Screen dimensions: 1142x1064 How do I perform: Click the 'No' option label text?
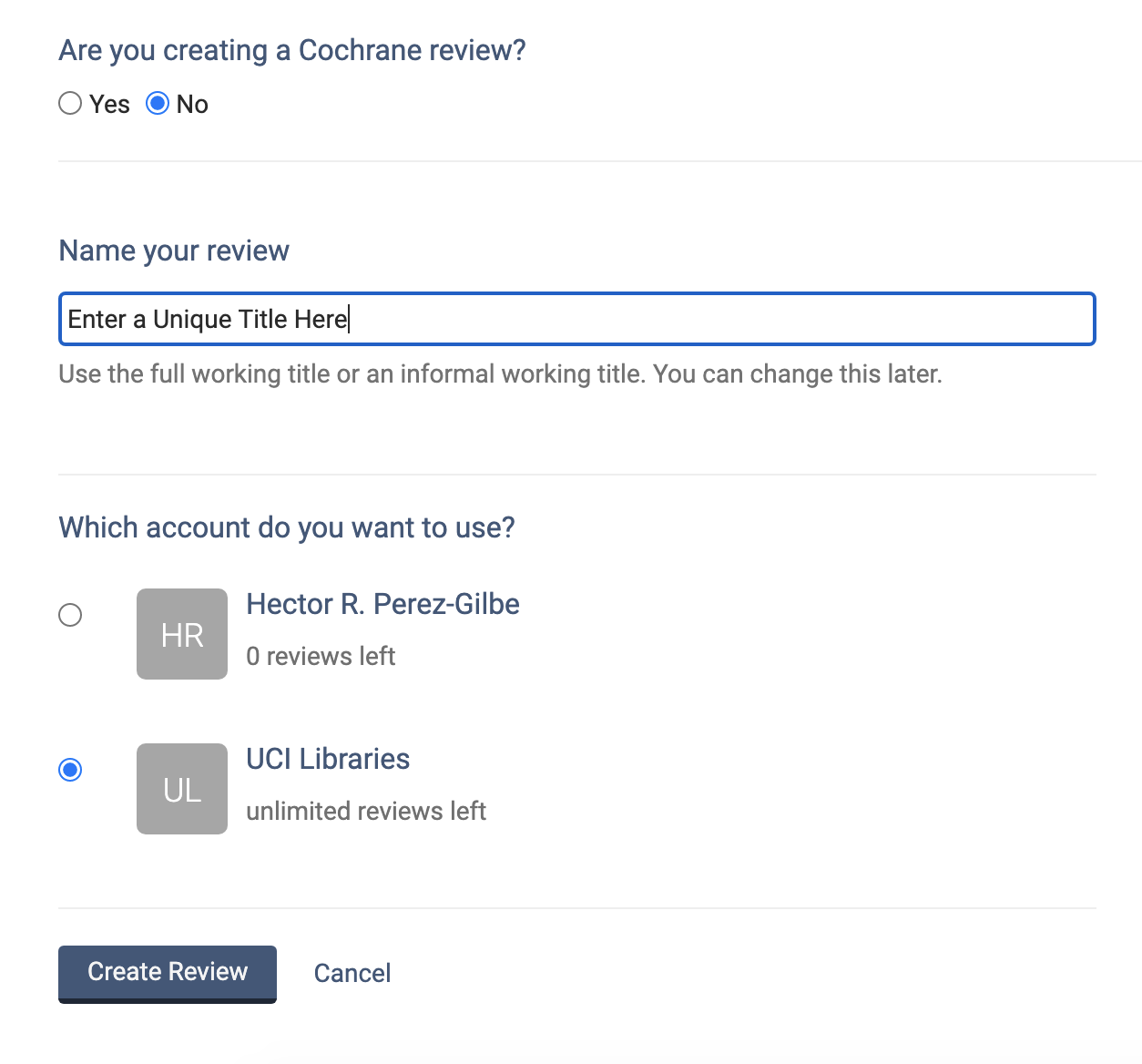coord(192,105)
